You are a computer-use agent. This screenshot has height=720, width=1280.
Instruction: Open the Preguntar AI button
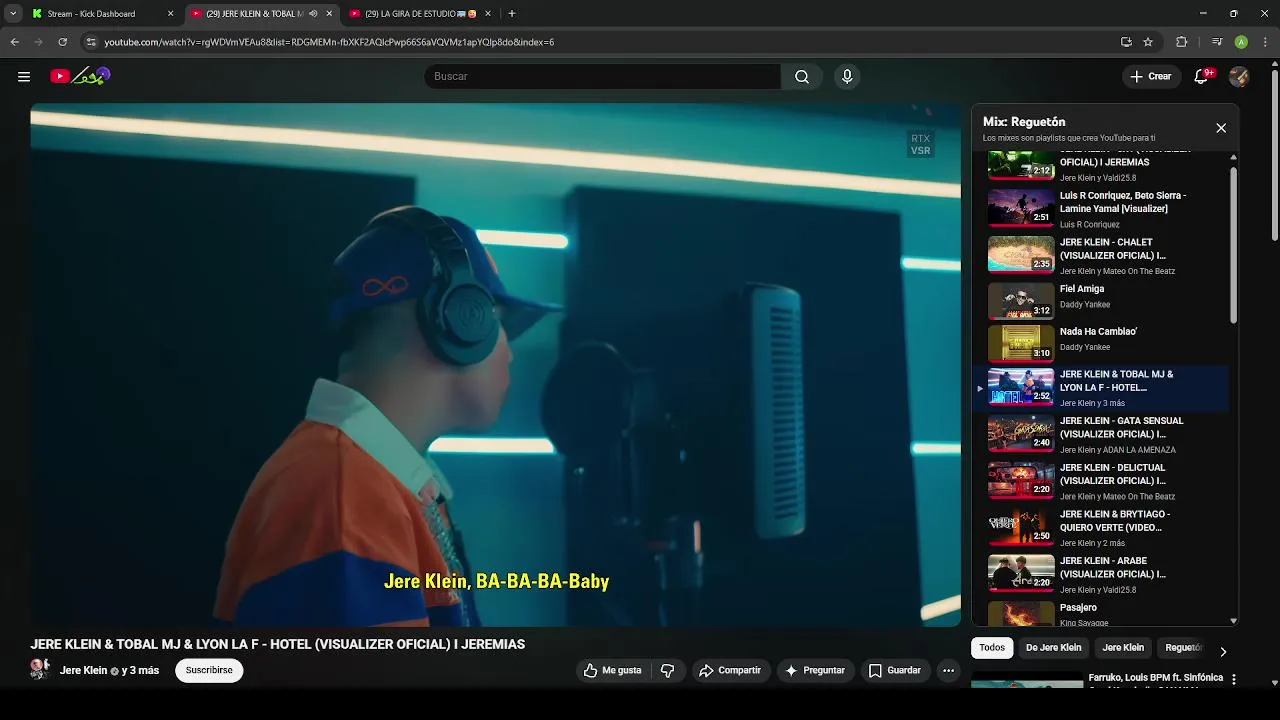tap(815, 670)
